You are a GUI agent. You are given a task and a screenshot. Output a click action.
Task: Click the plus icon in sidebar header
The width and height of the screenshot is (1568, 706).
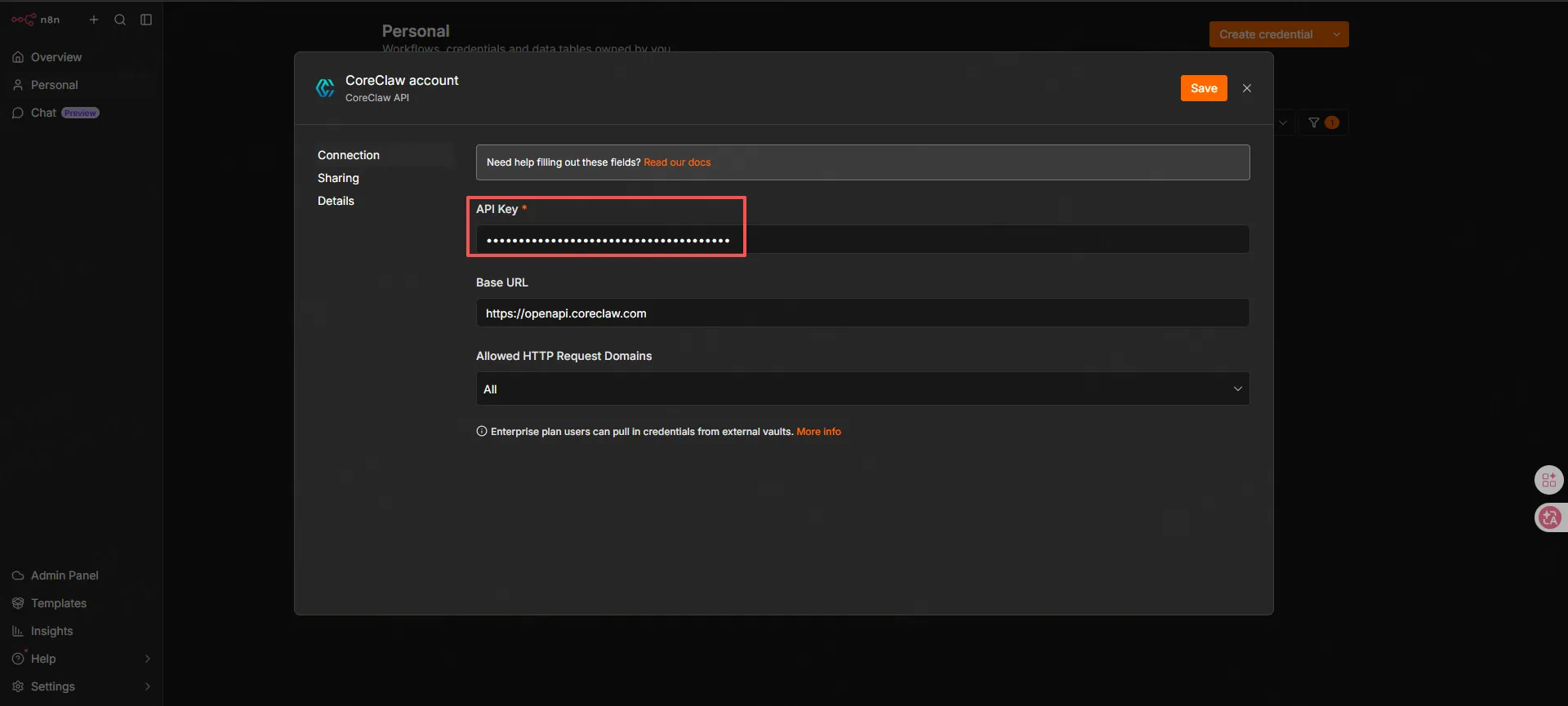point(94,20)
